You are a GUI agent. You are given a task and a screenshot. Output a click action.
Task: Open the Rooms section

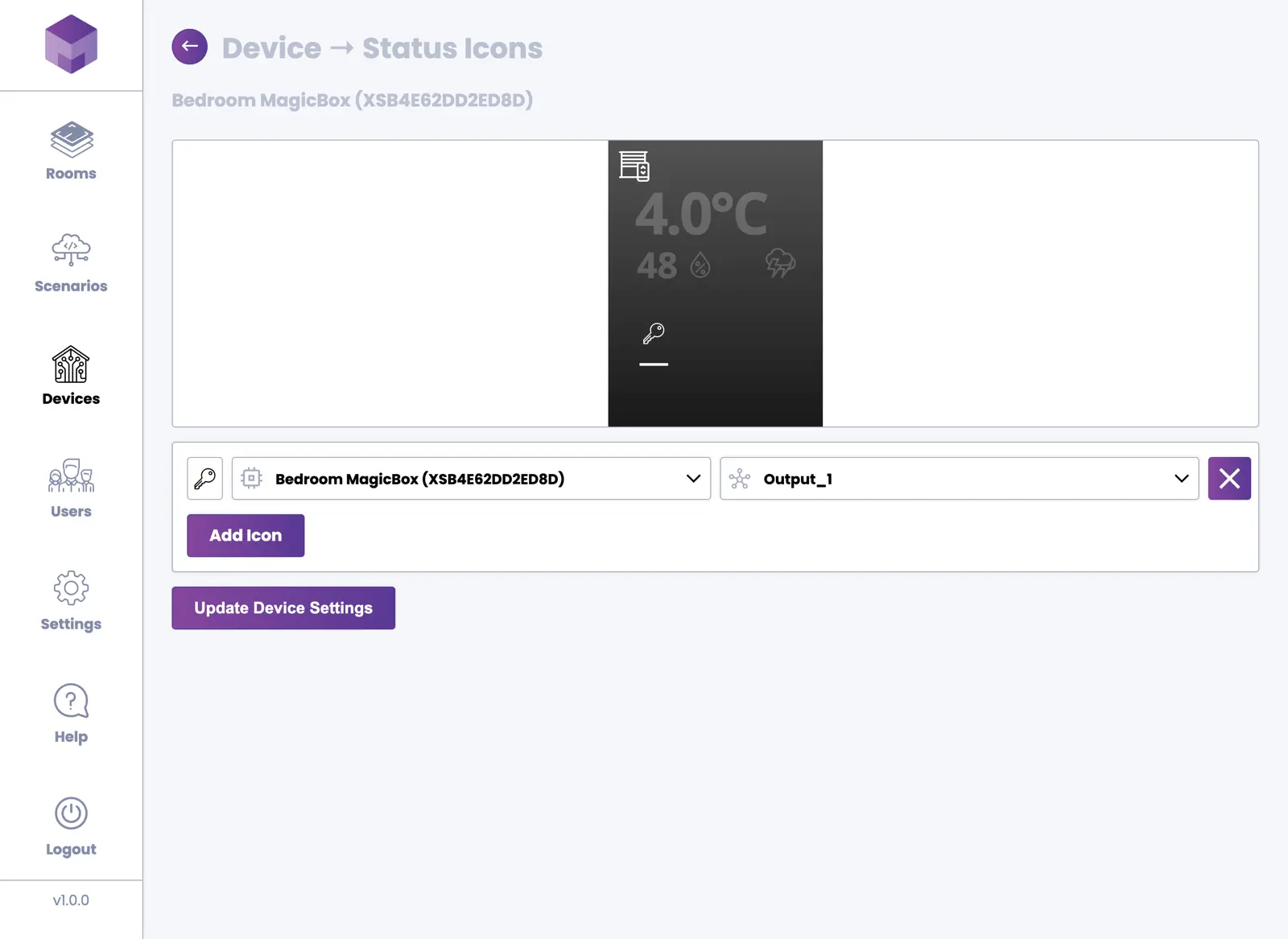tap(71, 151)
